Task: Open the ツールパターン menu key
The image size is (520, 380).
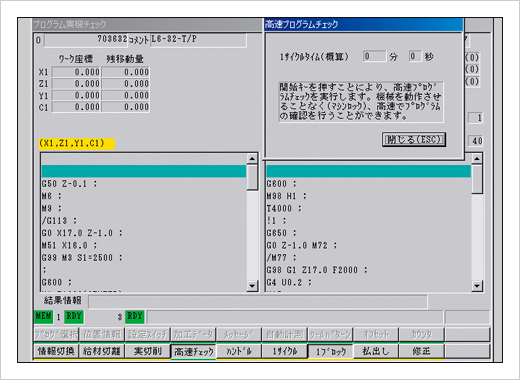Action: click(x=330, y=334)
